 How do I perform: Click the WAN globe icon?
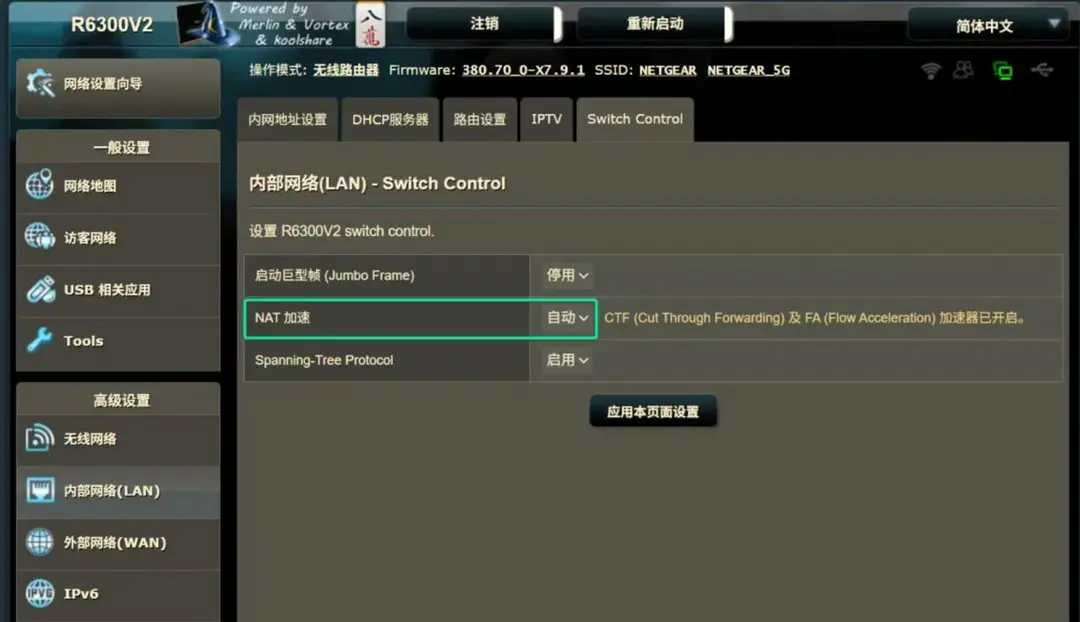(x=39, y=542)
